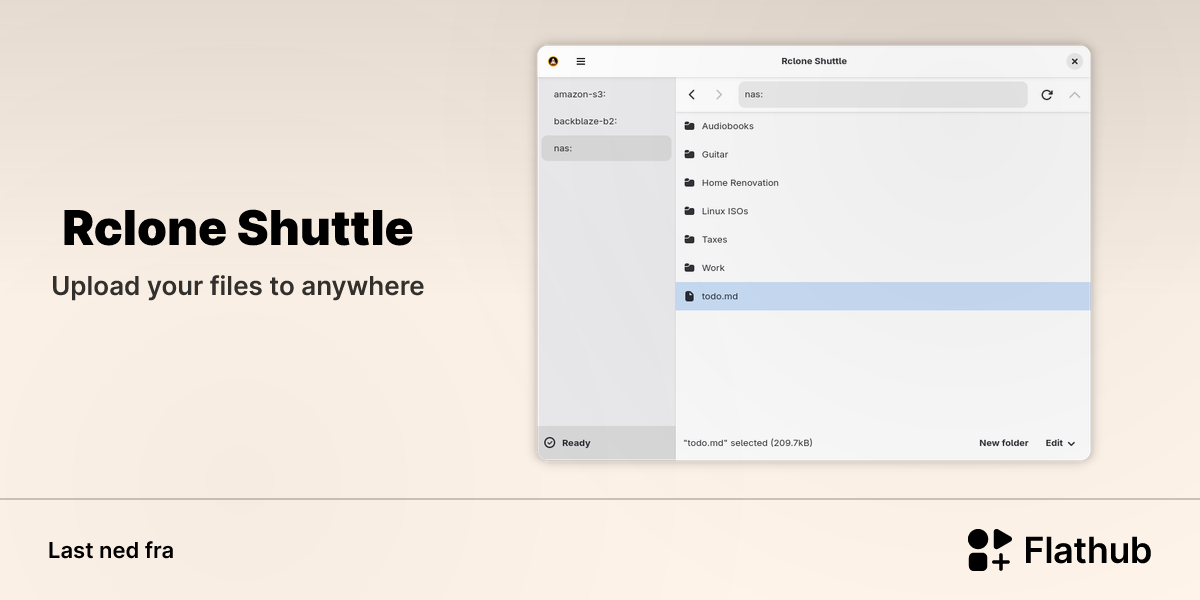This screenshot has height=600, width=1200.
Task: Click the "todo.md" selected (209.7kB) status text
Action: 748,443
